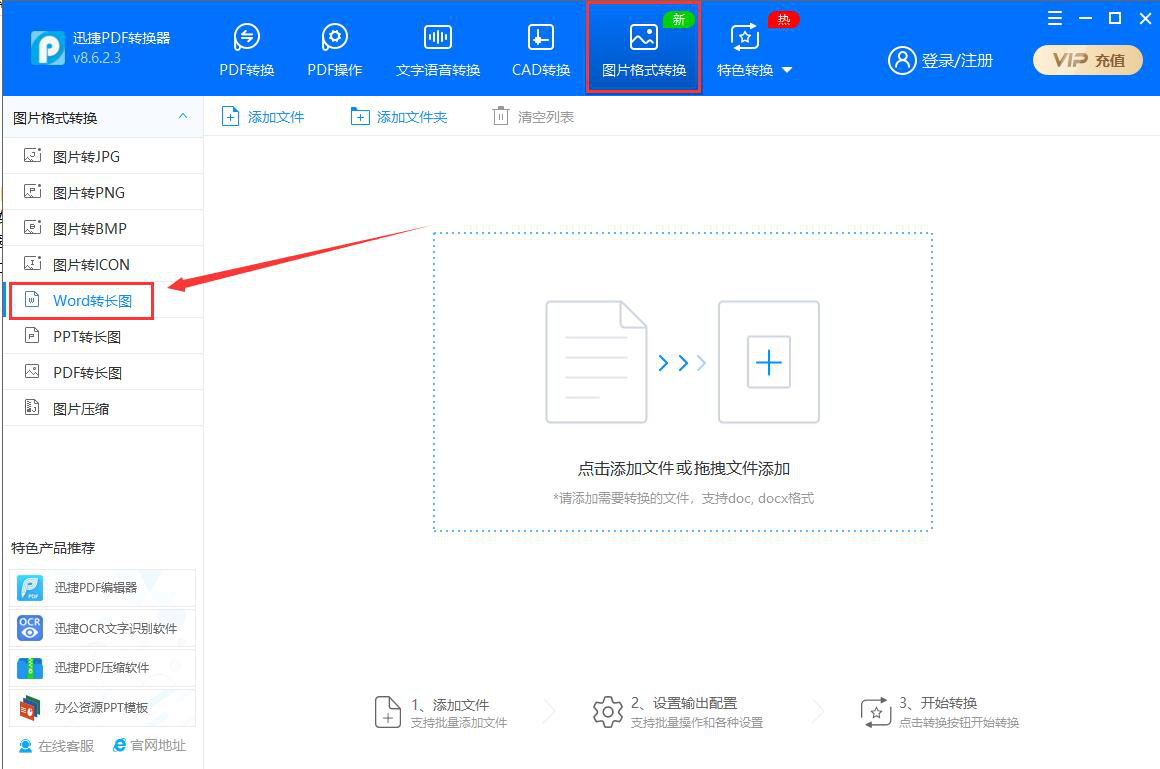
Task: Click the 热 badge on 特色转换
Action: coord(783,19)
